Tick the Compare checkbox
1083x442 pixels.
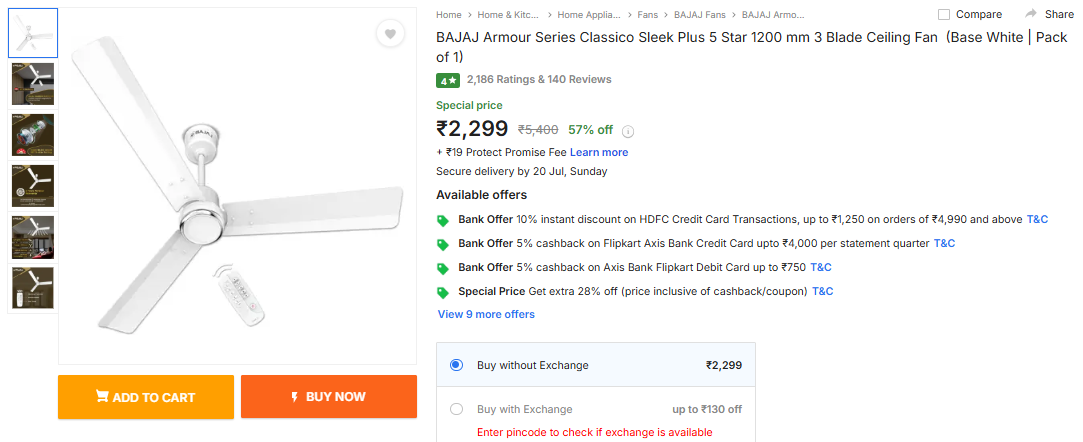click(944, 14)
